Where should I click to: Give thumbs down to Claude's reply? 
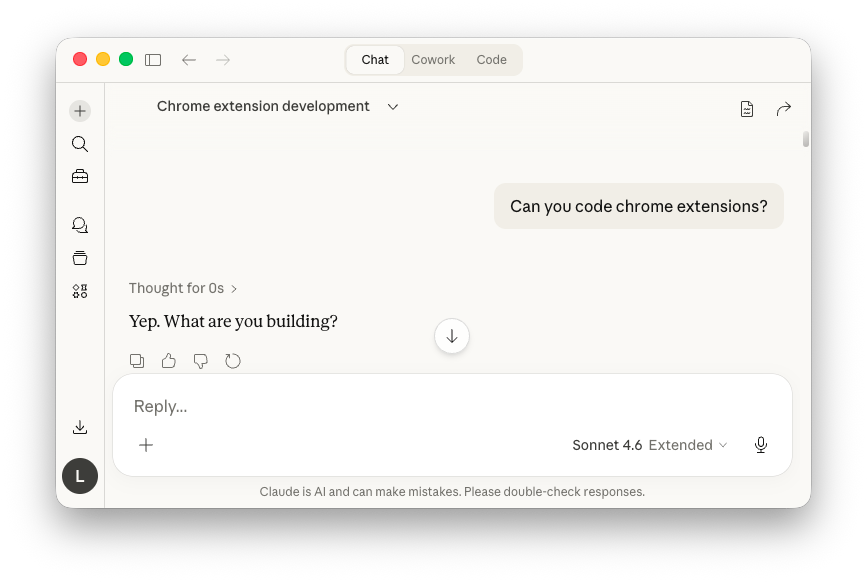pos(200,360)
